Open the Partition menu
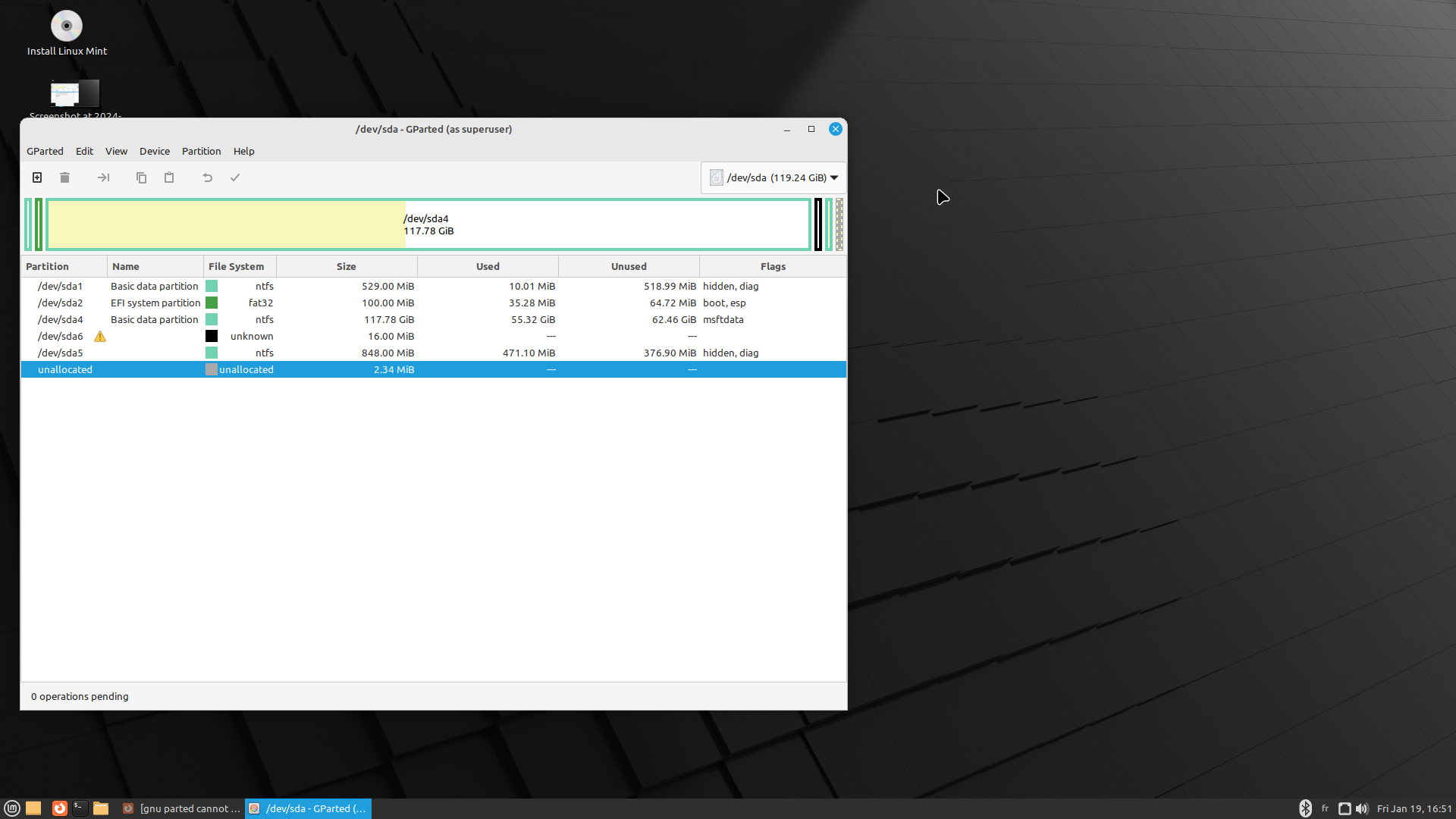The width and height of the screenshot is (1456, 819). coord(201,151)
